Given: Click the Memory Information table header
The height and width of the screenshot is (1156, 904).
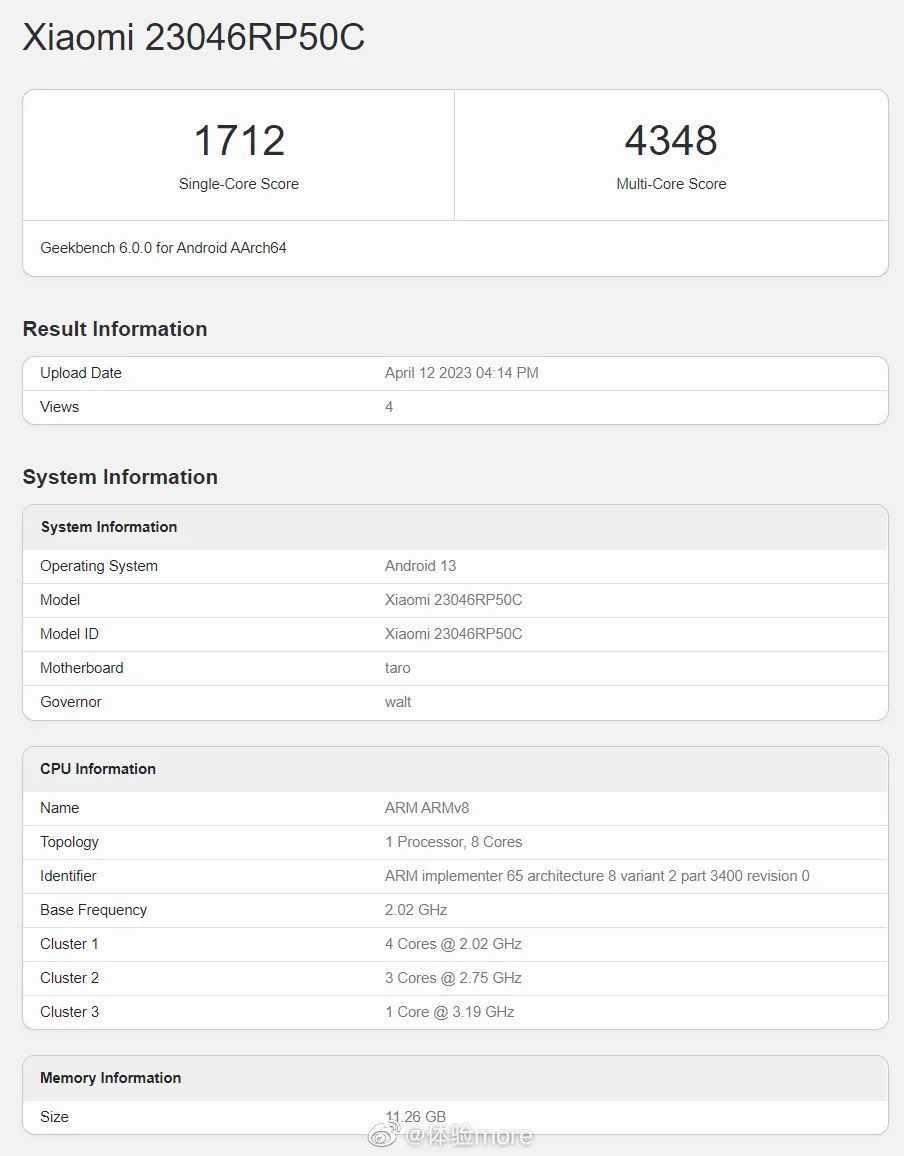Looking at the screenshot, I should 111,1078.
